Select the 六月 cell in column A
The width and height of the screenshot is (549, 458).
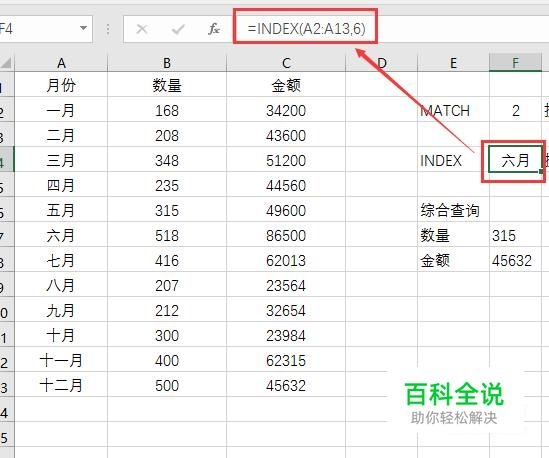(61, 235)
